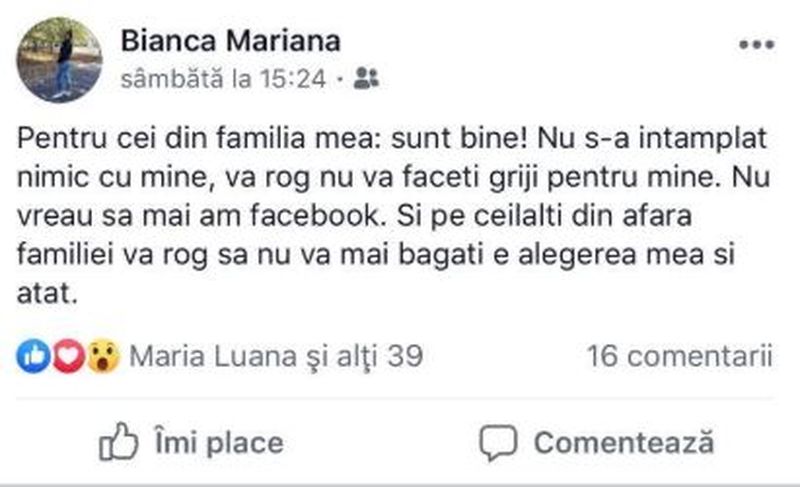
Task: Click the friends audience icon beside timestamp
Action: point(366,80)
